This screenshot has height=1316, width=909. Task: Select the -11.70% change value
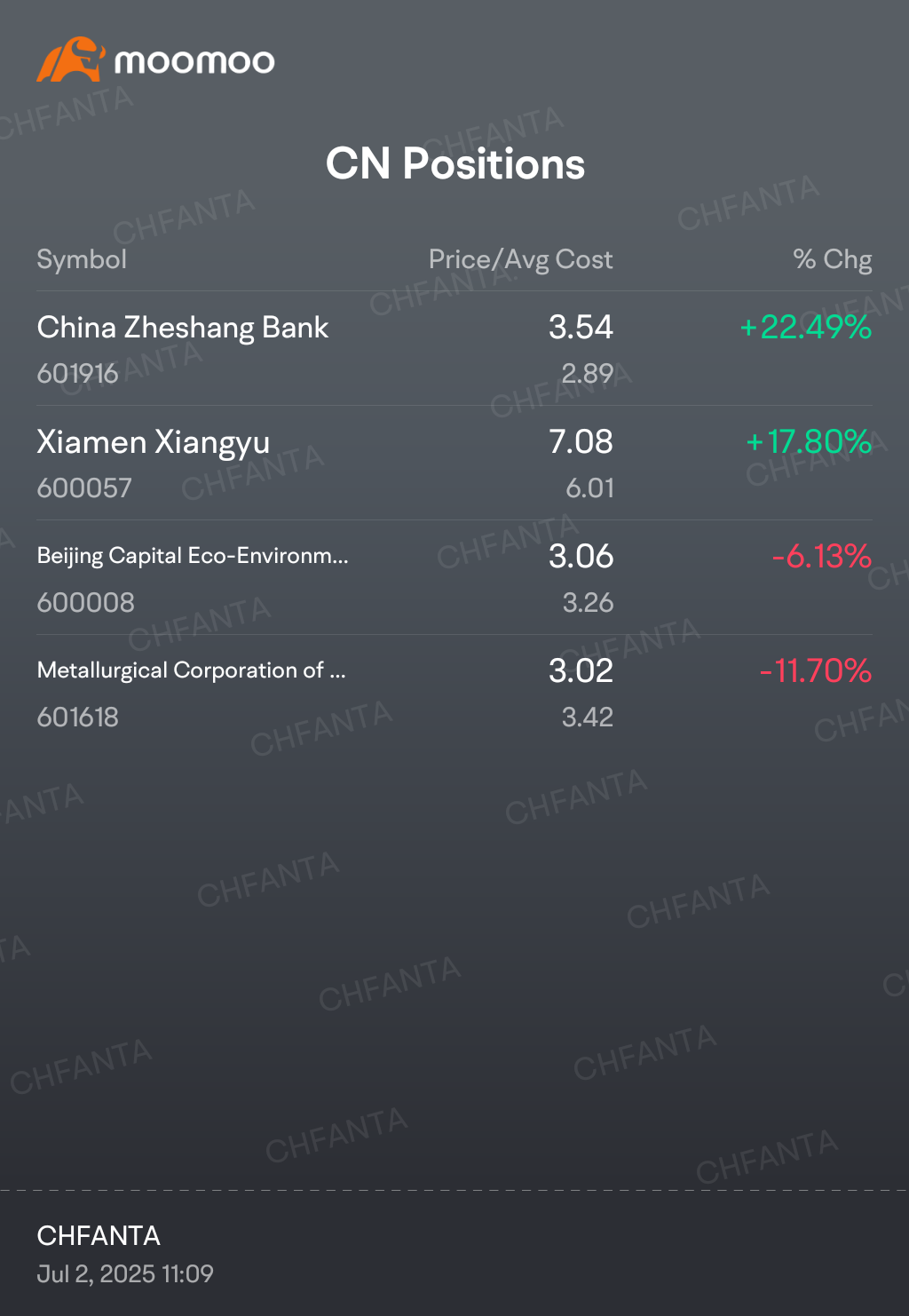point(816,671)
